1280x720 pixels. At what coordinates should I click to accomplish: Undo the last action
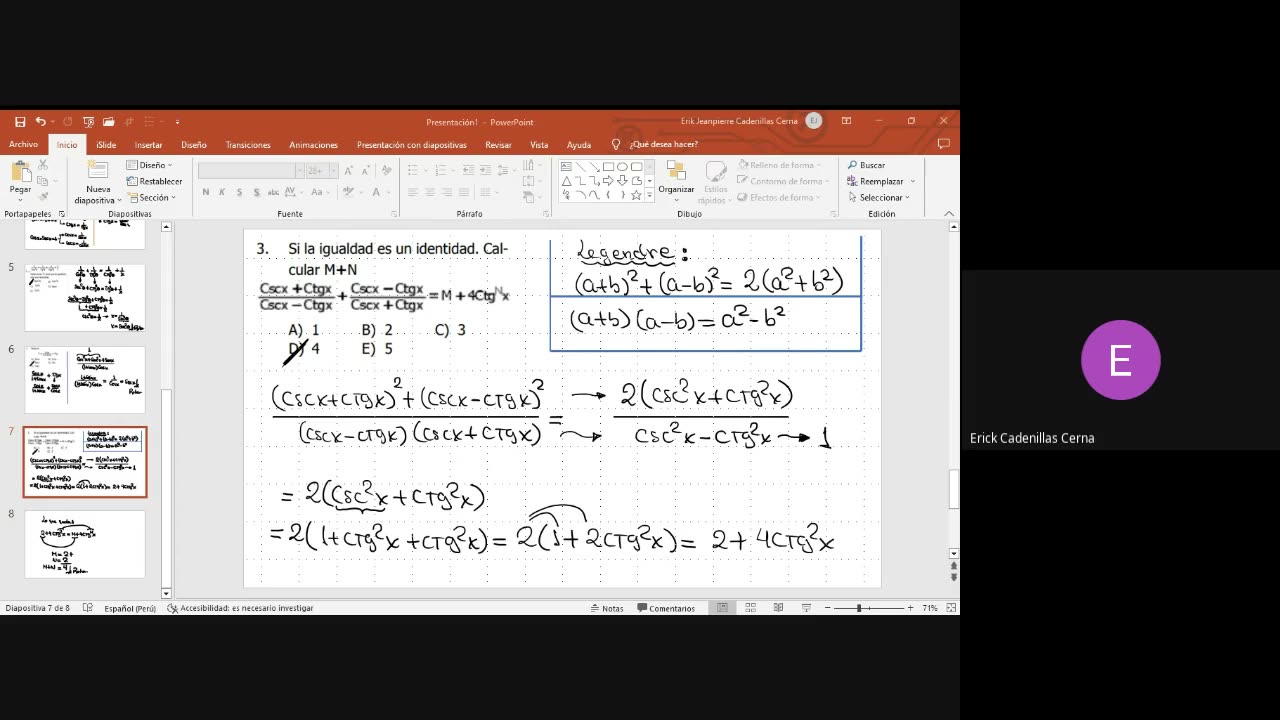[40, 121]
